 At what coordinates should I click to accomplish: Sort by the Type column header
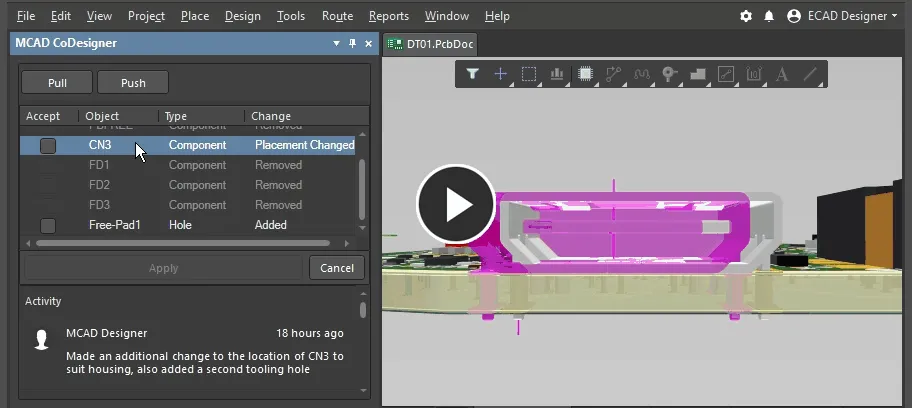click(201, 116)
